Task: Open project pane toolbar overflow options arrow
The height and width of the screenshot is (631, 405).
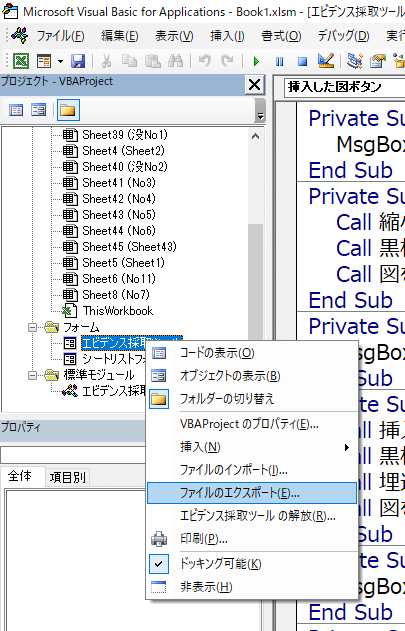Action: tap(260, 111)
